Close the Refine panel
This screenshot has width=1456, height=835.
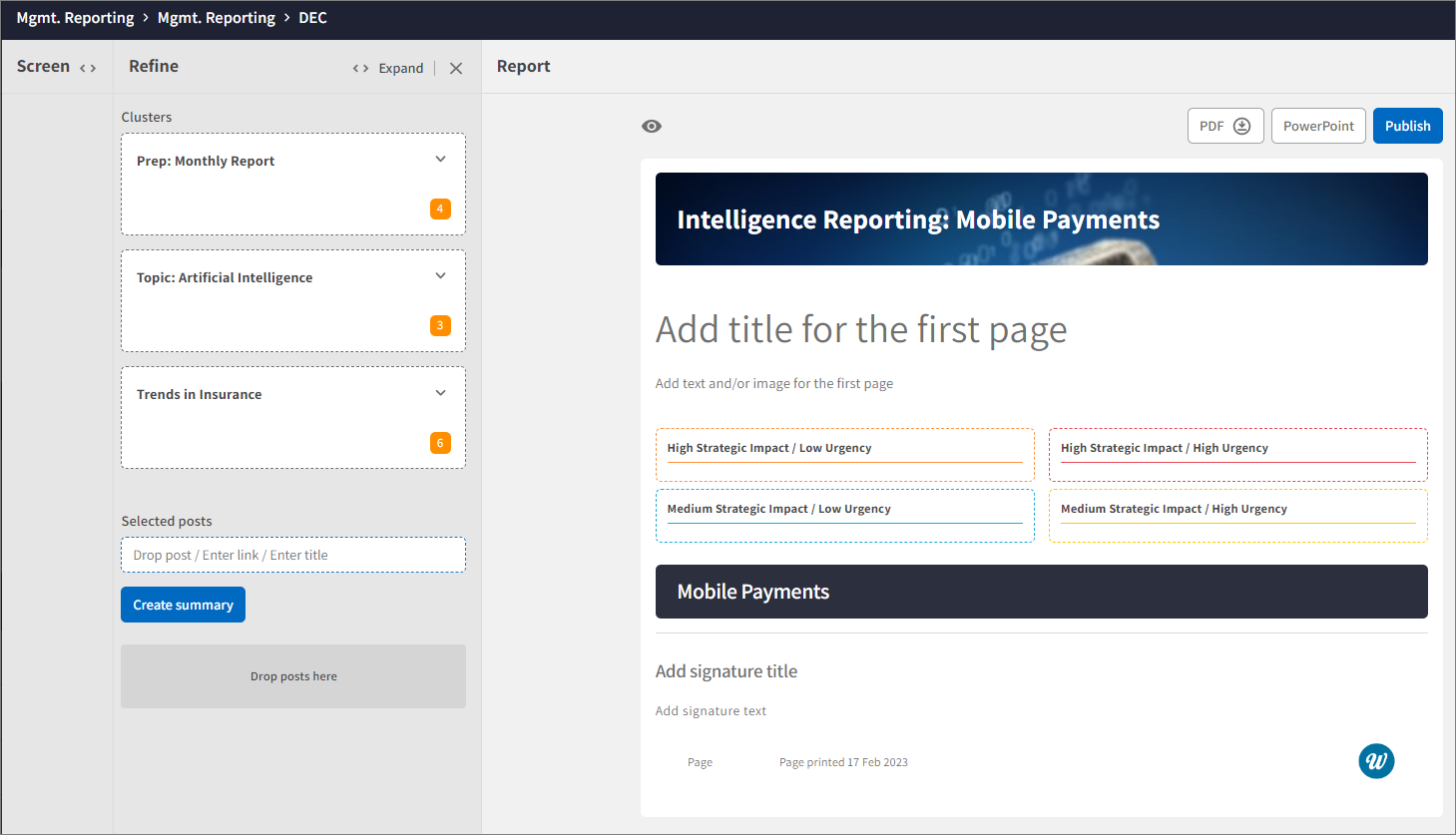pyautogui.click(x=456, y=68)
